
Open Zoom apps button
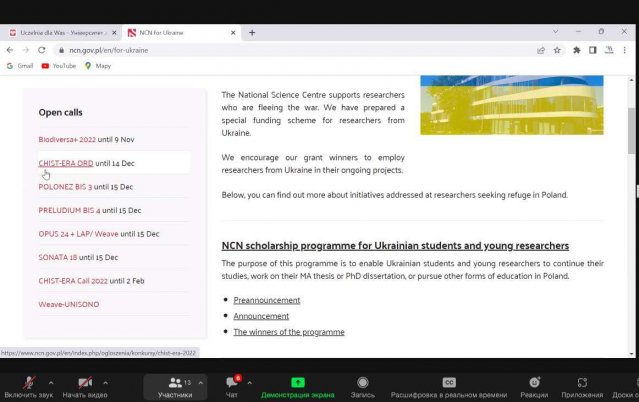(582, 384)
